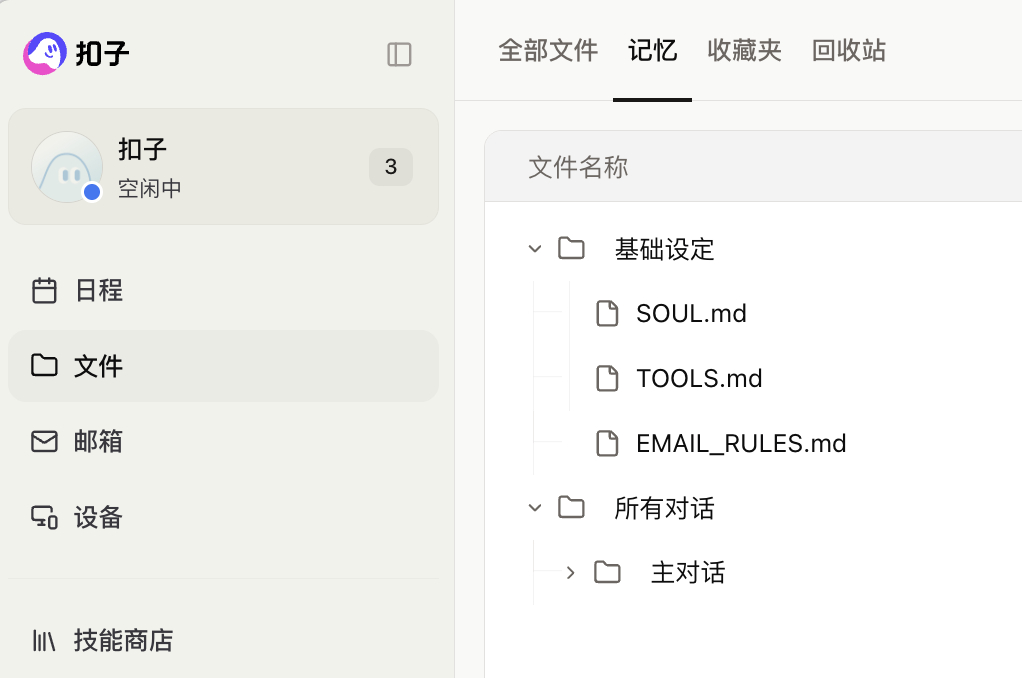Click the agent avatar image
1022x678 pixels.
coord(67,166)
